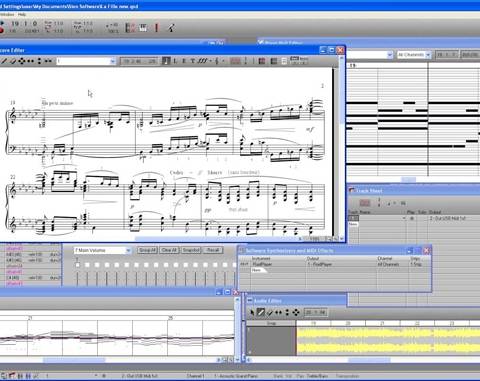The height and width of the screenshot is (381, 480).
Task: Toggle the ninth fader checkbox in mixer
Action: 156,265
